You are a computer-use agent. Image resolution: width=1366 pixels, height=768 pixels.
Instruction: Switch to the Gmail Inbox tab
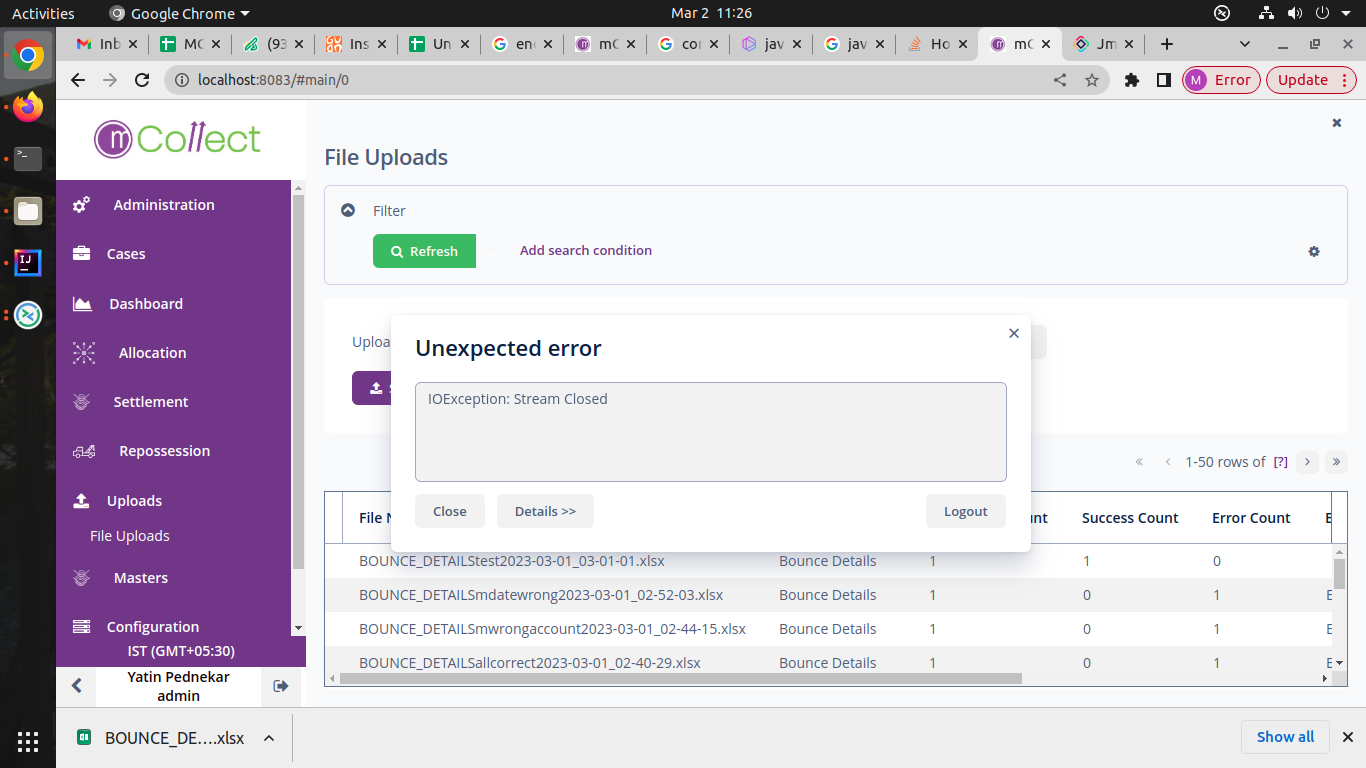tap(108, 44)
